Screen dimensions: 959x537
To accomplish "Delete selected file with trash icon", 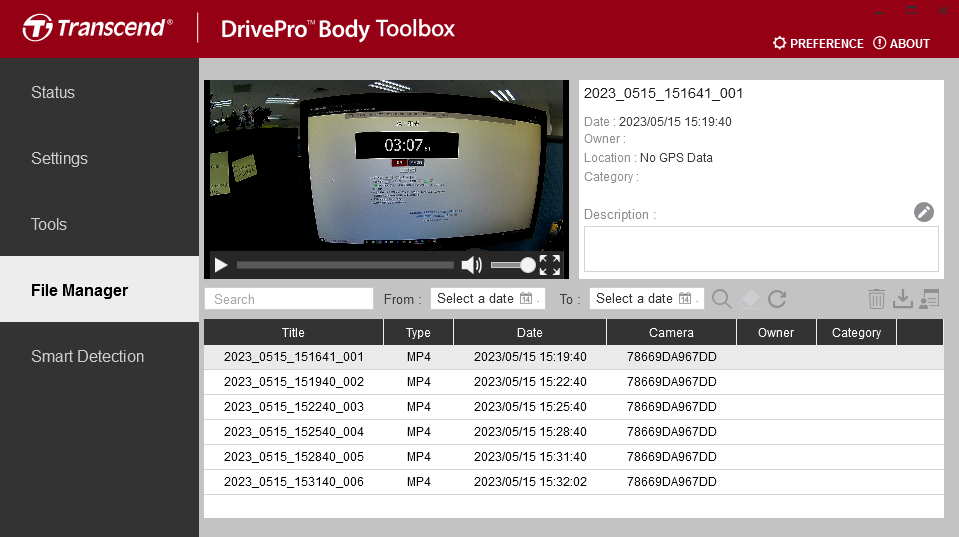I will coord(876,299).
